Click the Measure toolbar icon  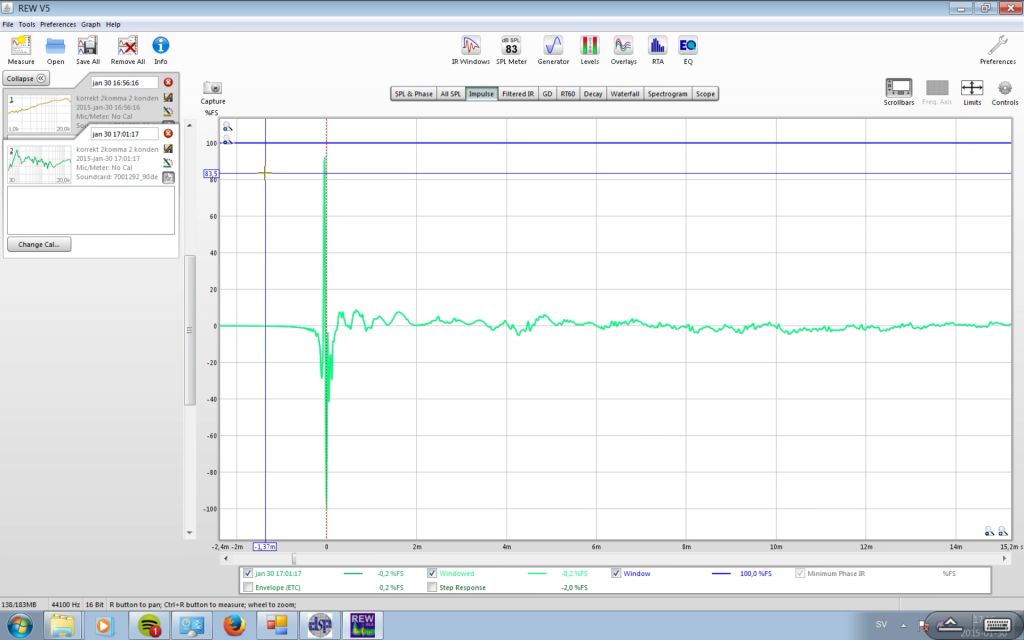(21, 46)
